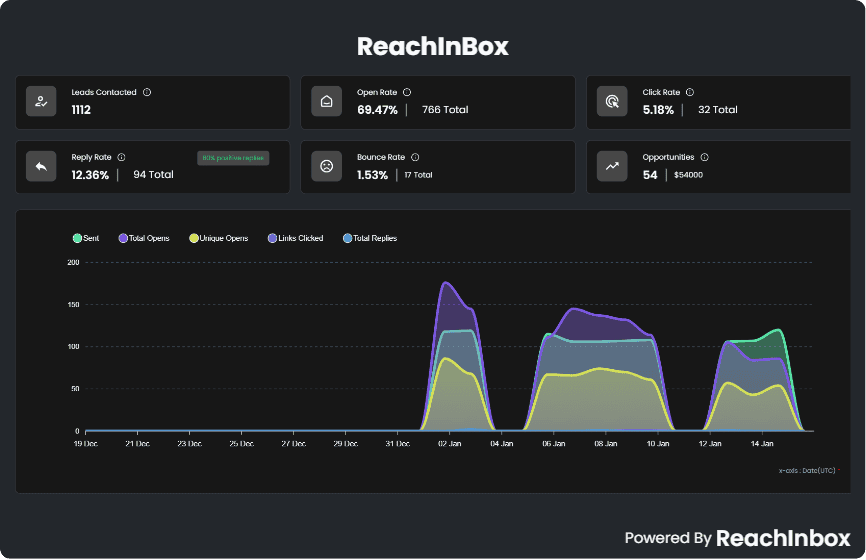866x560 pixels.
Task: Open info tooltip next to Open Rate
Action: [407, 92]
